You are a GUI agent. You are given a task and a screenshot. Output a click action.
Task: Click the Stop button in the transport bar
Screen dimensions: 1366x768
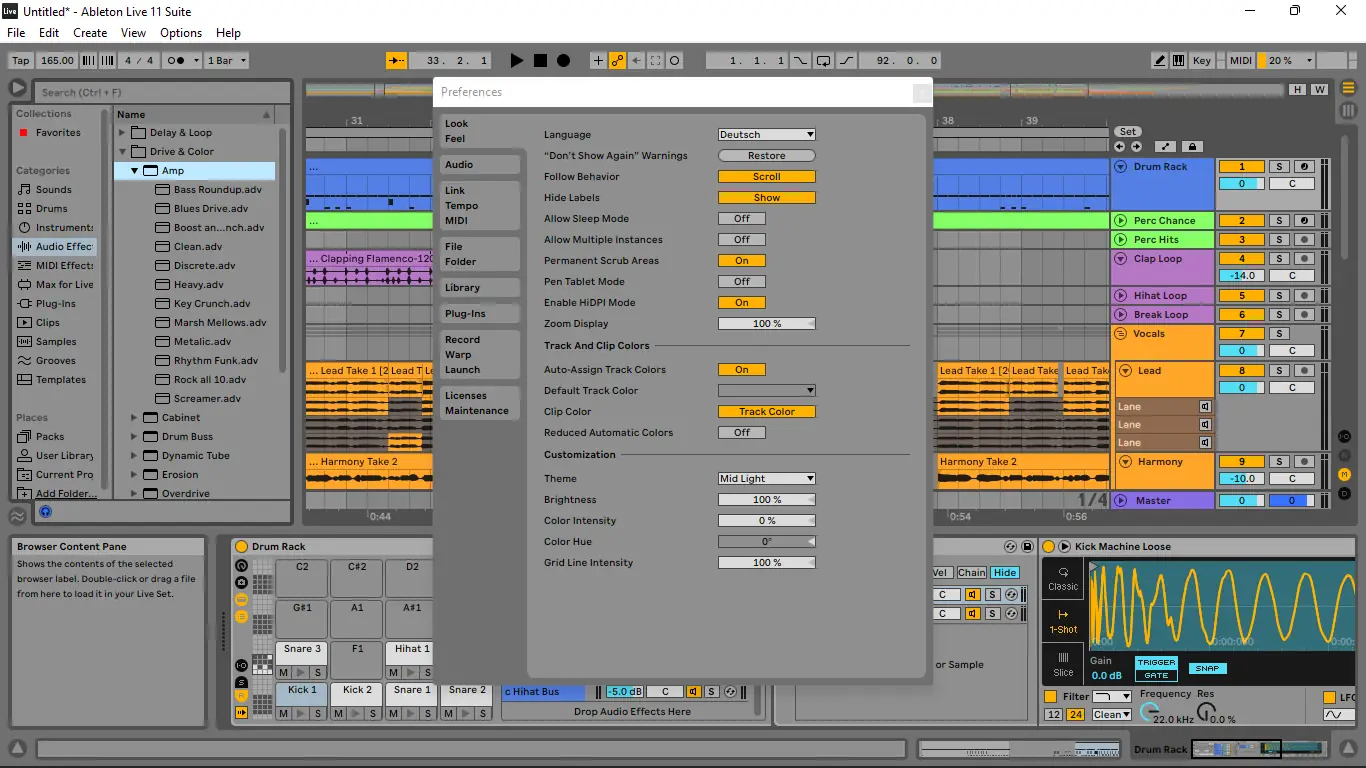[540, 61]
